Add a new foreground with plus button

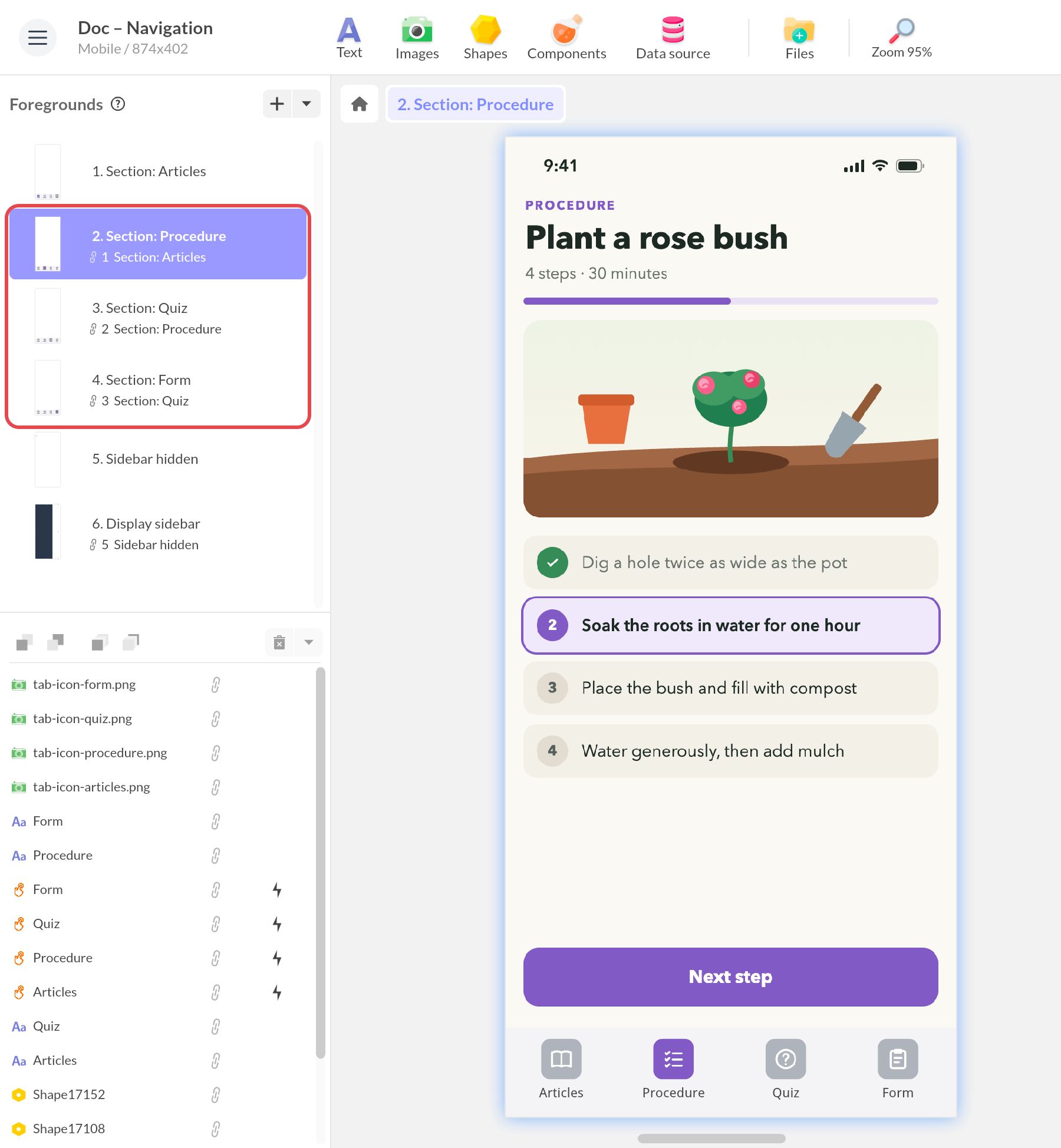277,104
